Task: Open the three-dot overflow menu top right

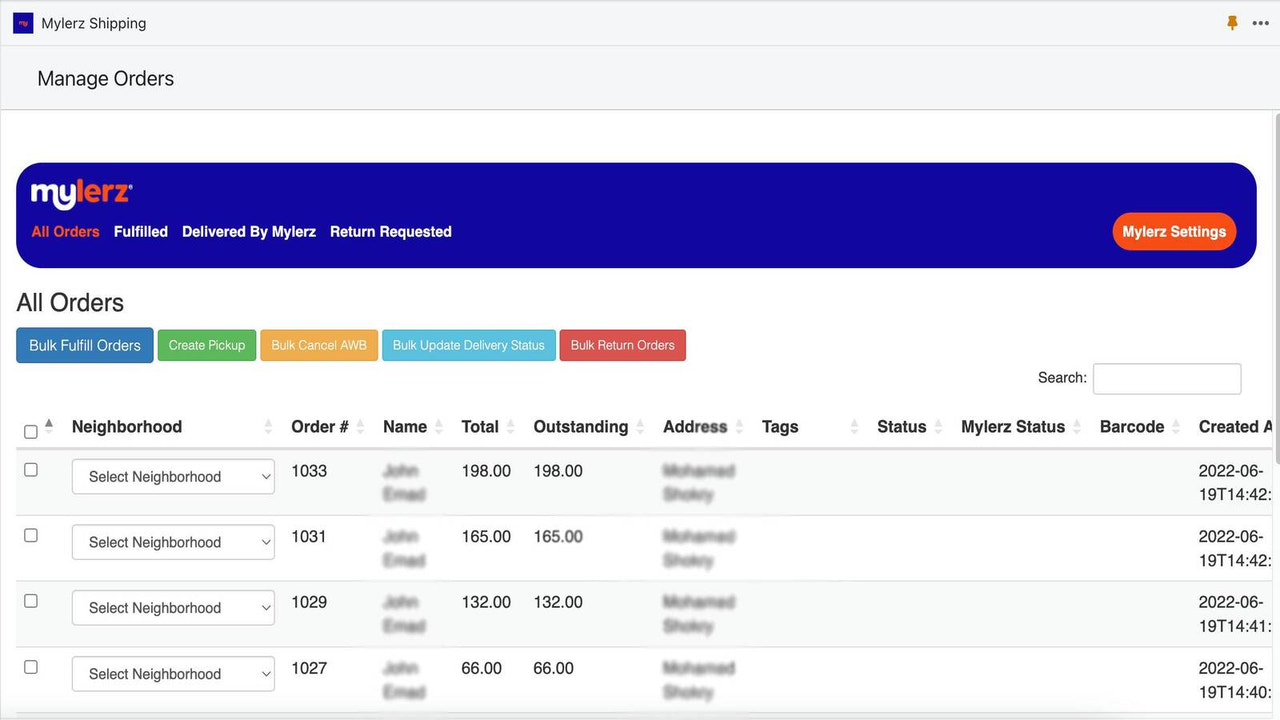Action: click(1261, 22)
